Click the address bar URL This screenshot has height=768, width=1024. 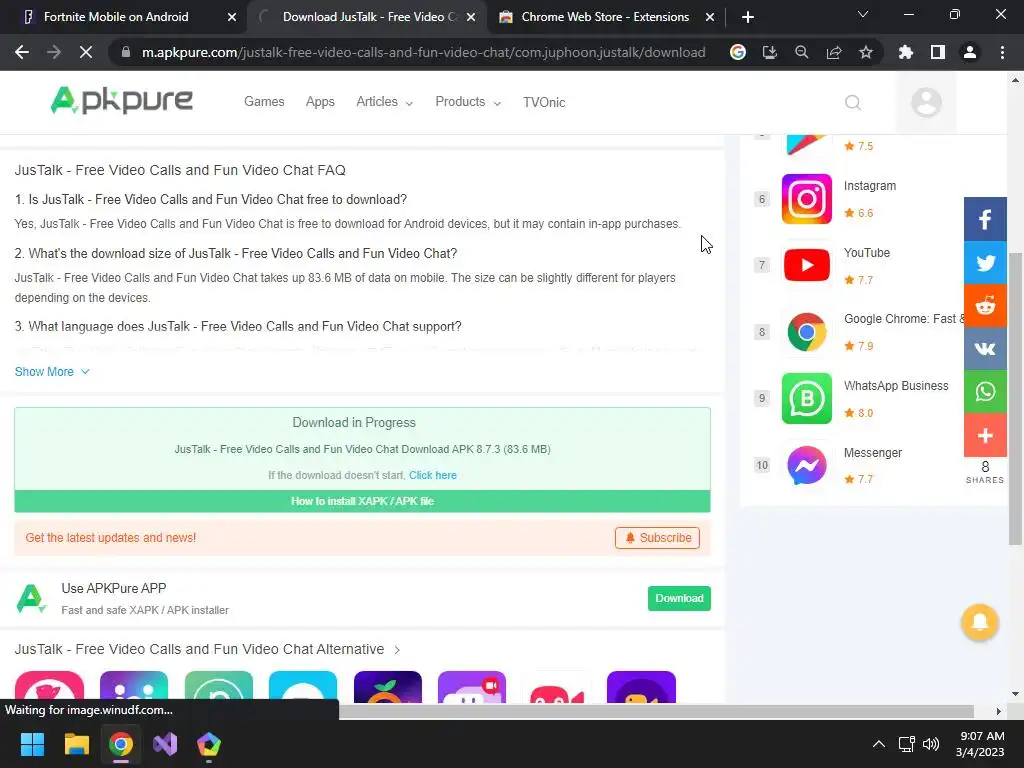pyautogui.click(x=423, y=52)
